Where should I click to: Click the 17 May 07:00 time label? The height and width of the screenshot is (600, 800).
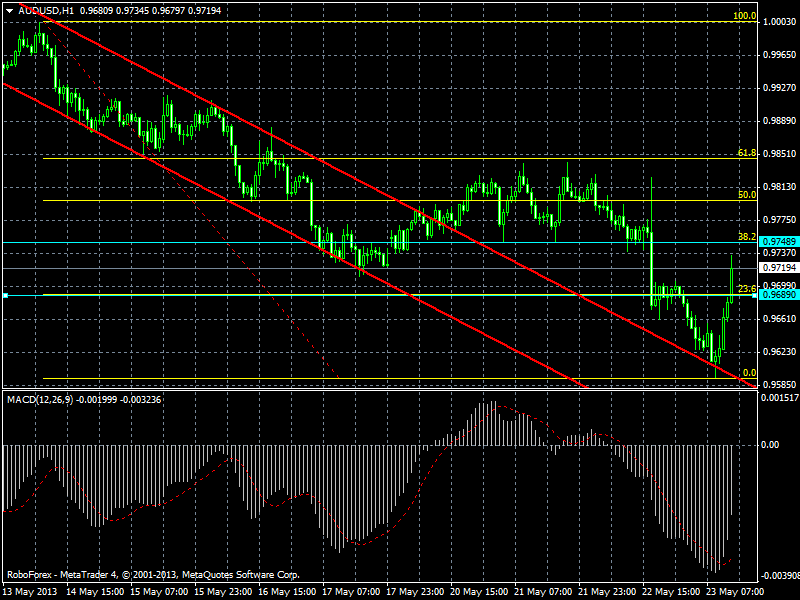(x=352, y=592)
